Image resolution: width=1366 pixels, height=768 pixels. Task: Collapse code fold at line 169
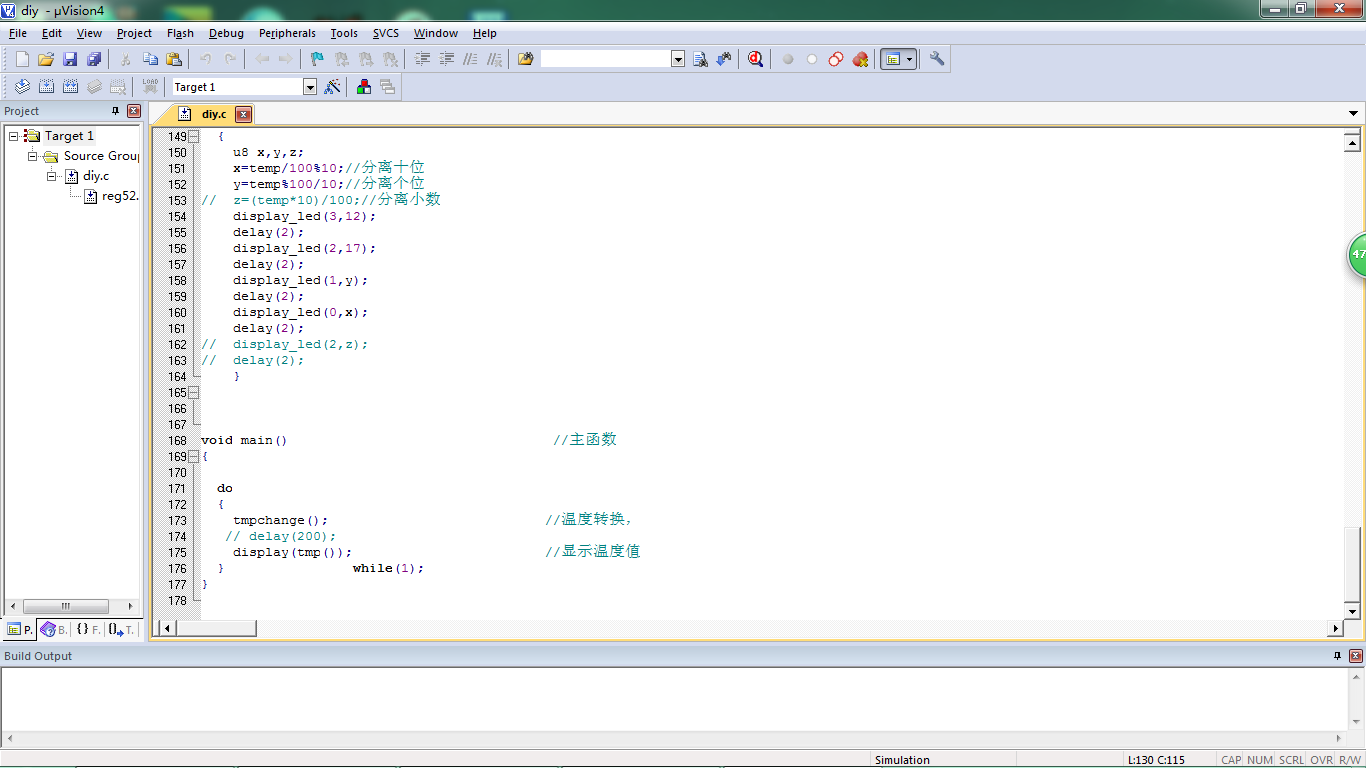point(193,457)
